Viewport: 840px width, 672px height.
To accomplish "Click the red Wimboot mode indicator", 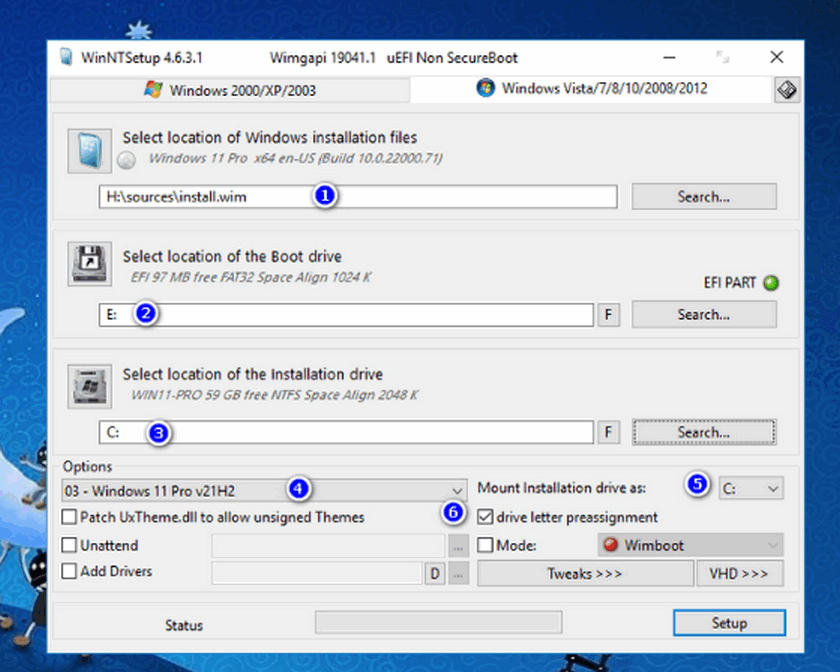I will pos(610,545).
